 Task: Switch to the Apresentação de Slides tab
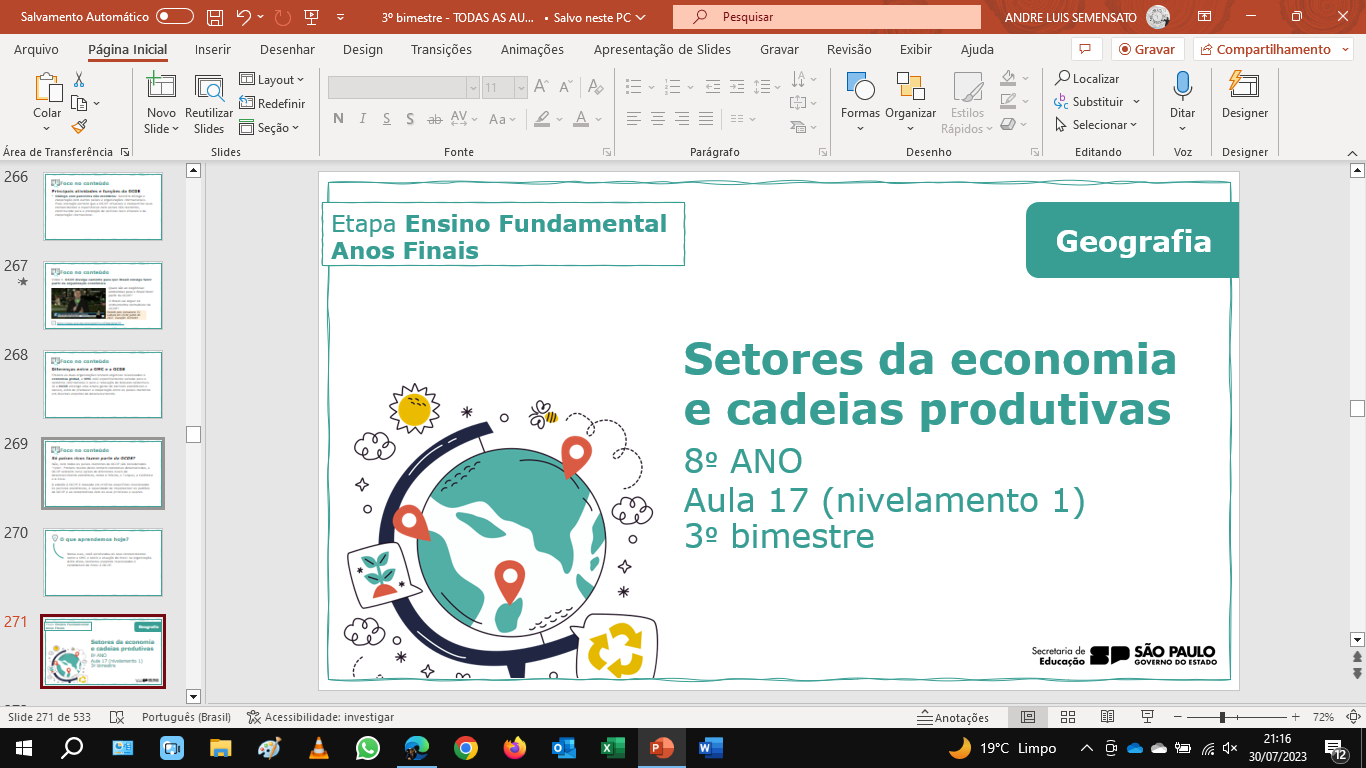point(662,49)
